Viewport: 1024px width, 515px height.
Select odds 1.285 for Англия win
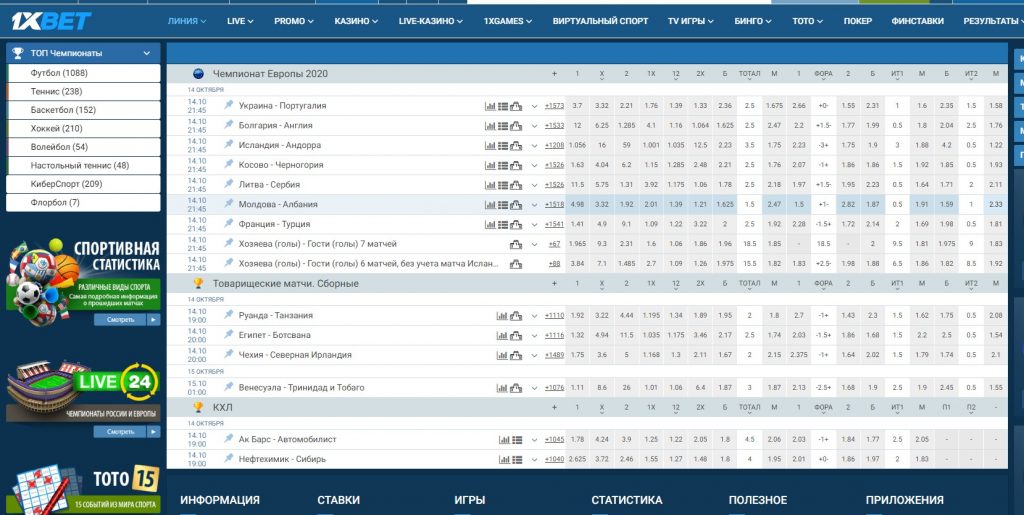pos(626,125)
